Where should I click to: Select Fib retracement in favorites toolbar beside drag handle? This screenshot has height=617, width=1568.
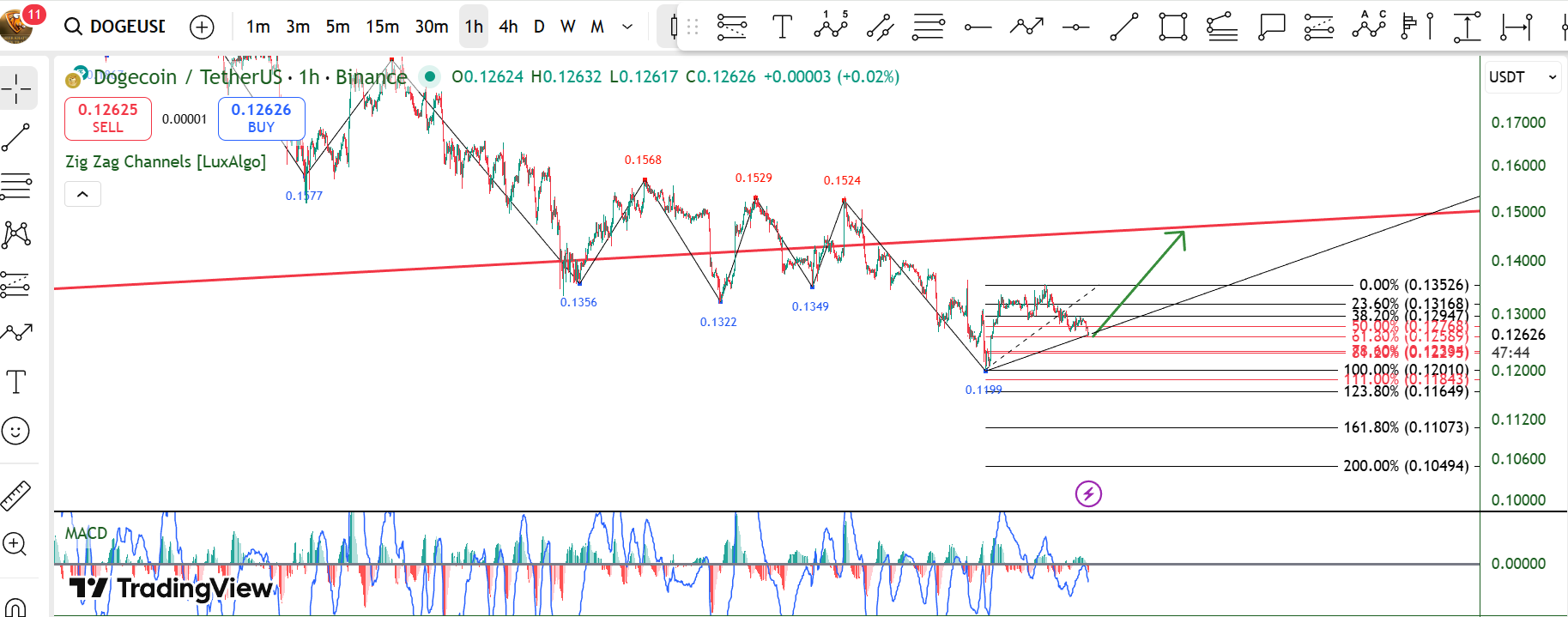click(x=731, y=27)
